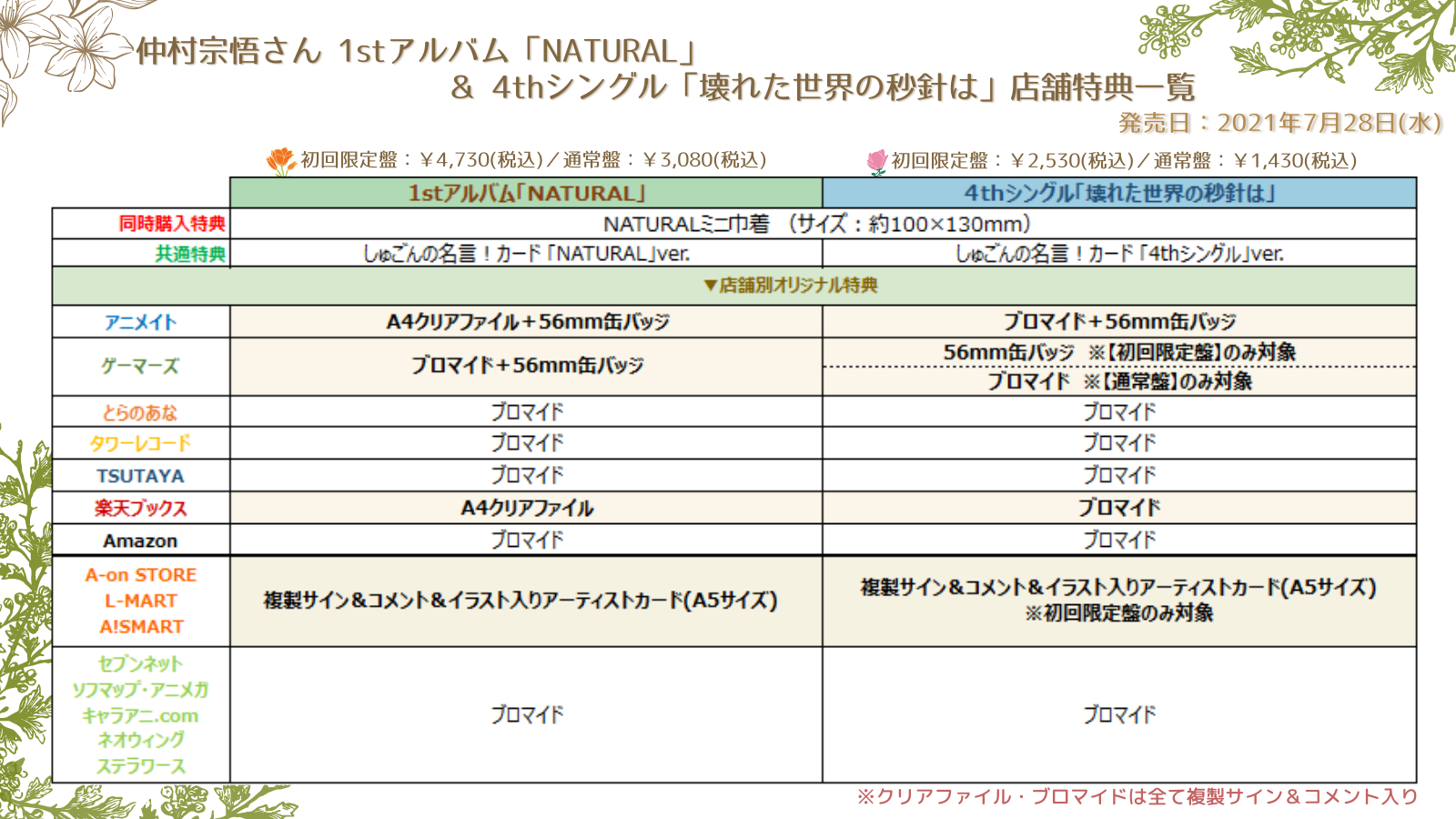
Task: Select しゅごんの名言！カード「NATURAL」ver. cell
Action: coord(526,254)
